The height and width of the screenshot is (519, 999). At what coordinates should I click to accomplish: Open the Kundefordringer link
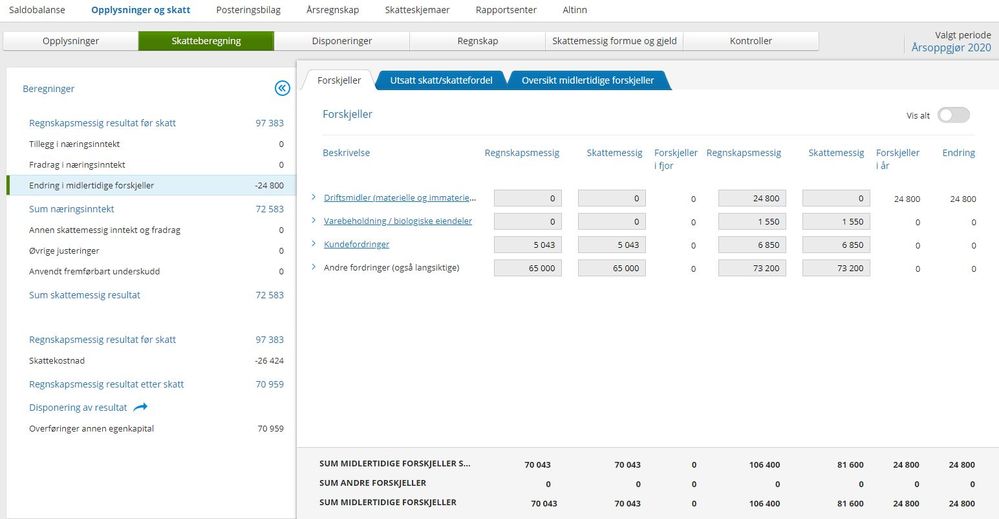click(356, 244)
